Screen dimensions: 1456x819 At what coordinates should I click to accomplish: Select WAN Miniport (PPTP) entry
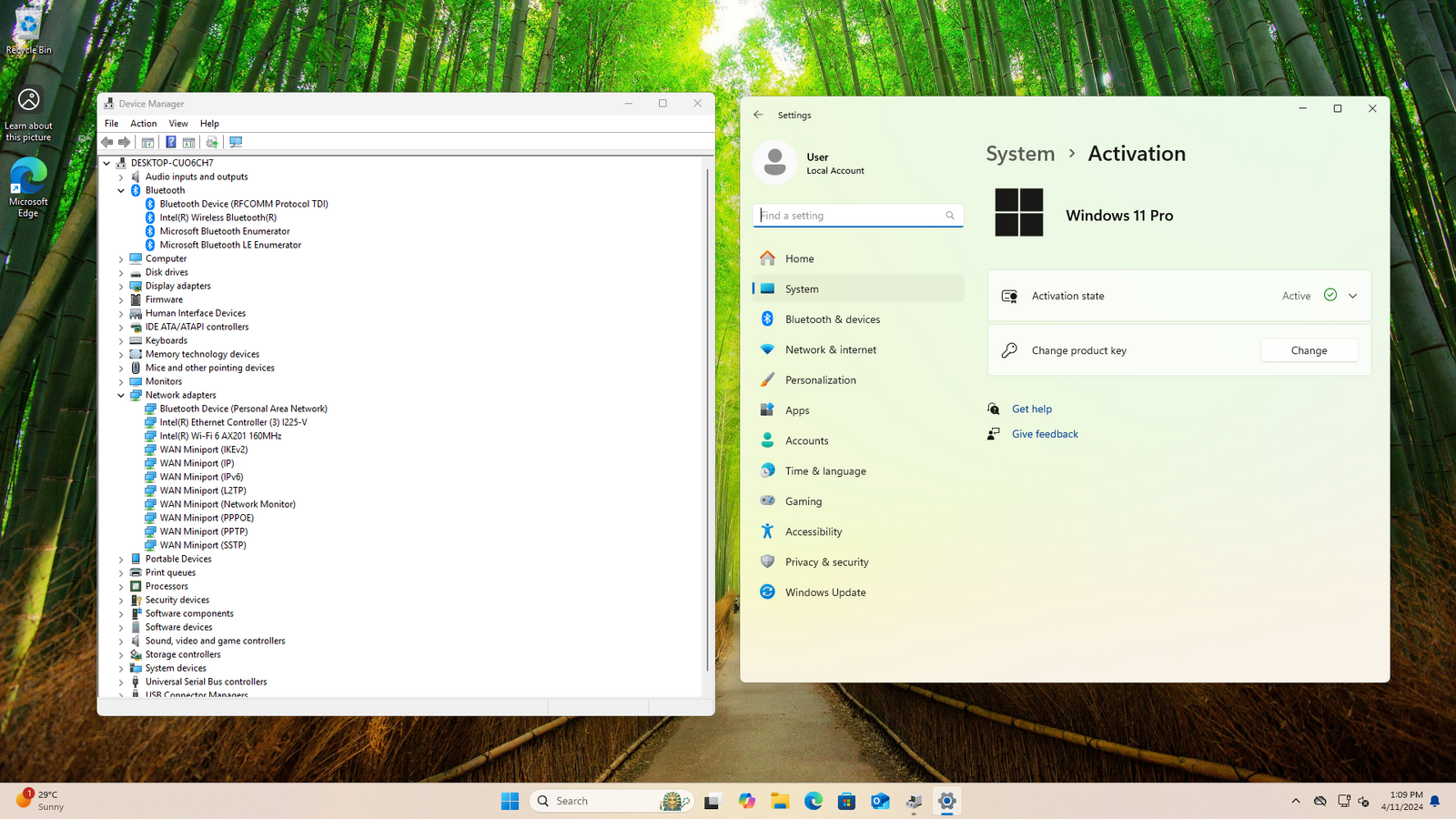(204, 531)
